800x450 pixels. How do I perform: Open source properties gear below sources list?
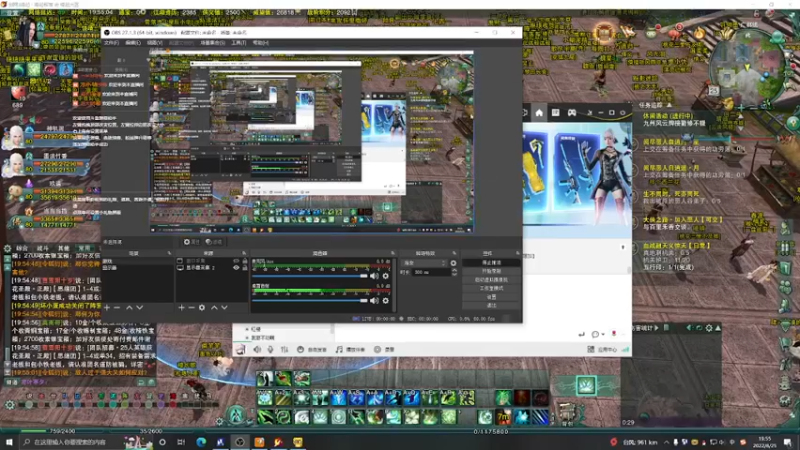(202, 308)
